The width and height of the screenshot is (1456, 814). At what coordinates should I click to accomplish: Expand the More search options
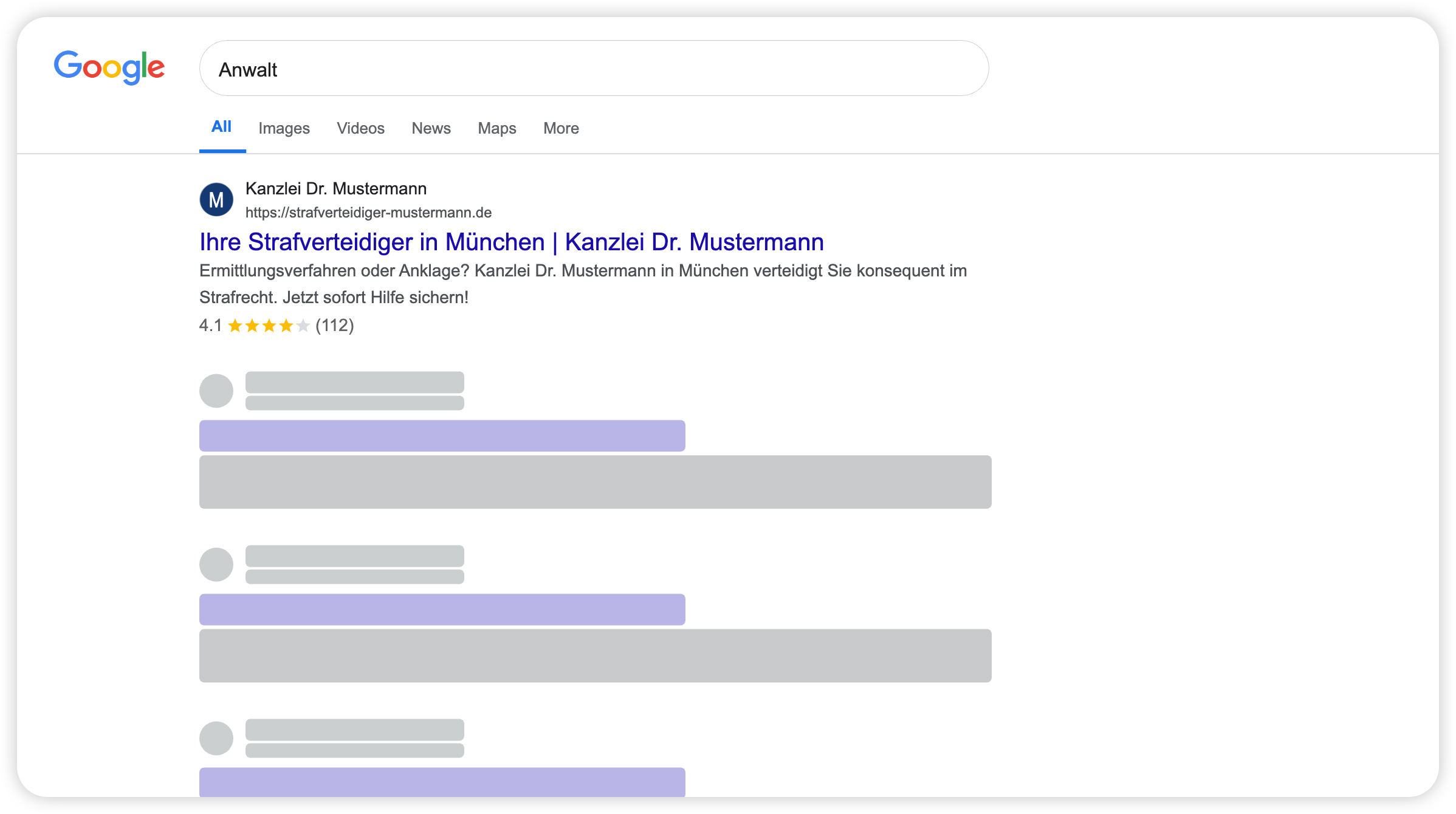pos(561,128)
